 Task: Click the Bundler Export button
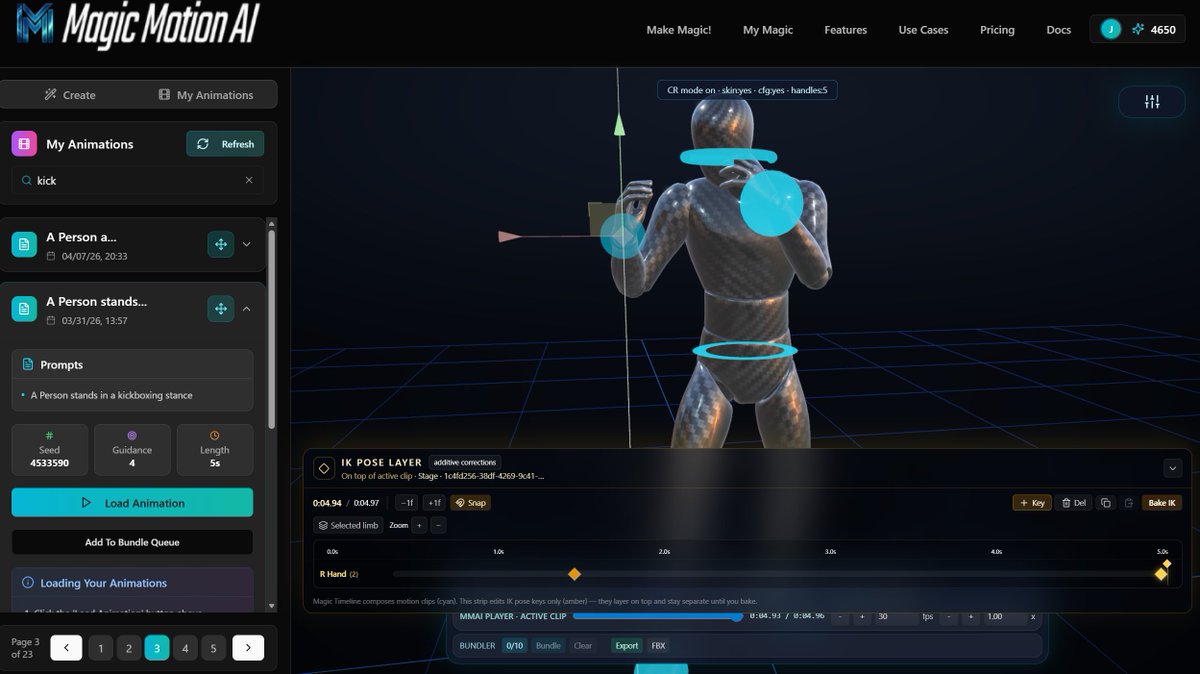[627, 646]
